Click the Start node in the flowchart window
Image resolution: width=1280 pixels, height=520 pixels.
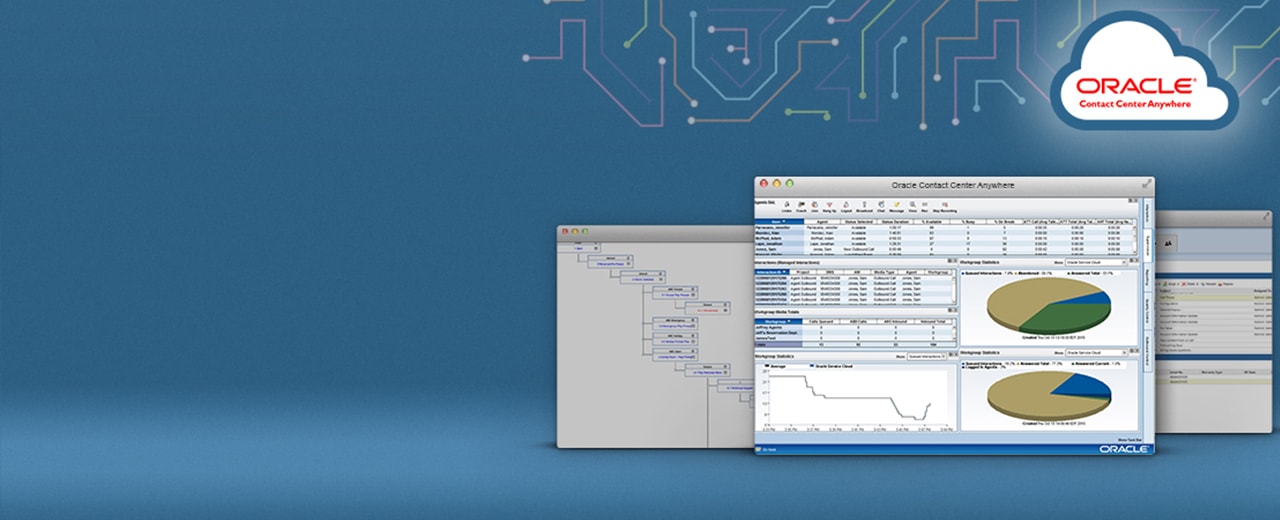point(579,247)
